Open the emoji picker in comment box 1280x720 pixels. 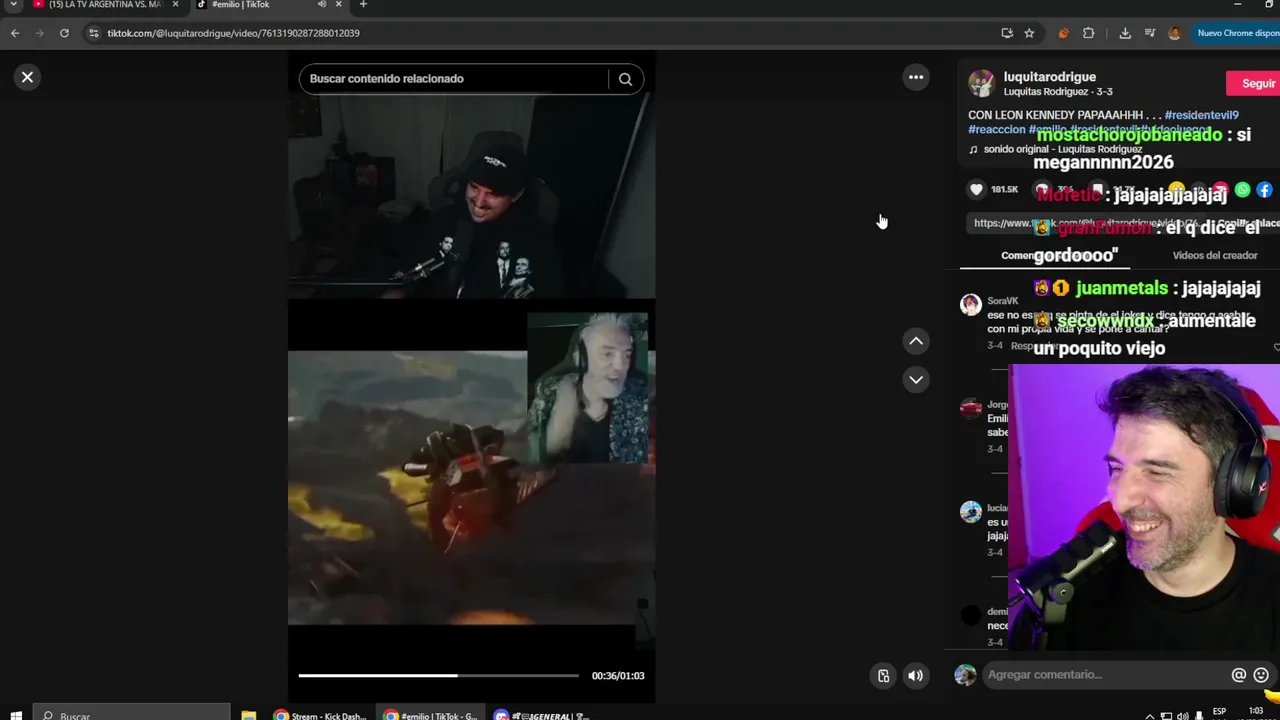click(1261, 675)
